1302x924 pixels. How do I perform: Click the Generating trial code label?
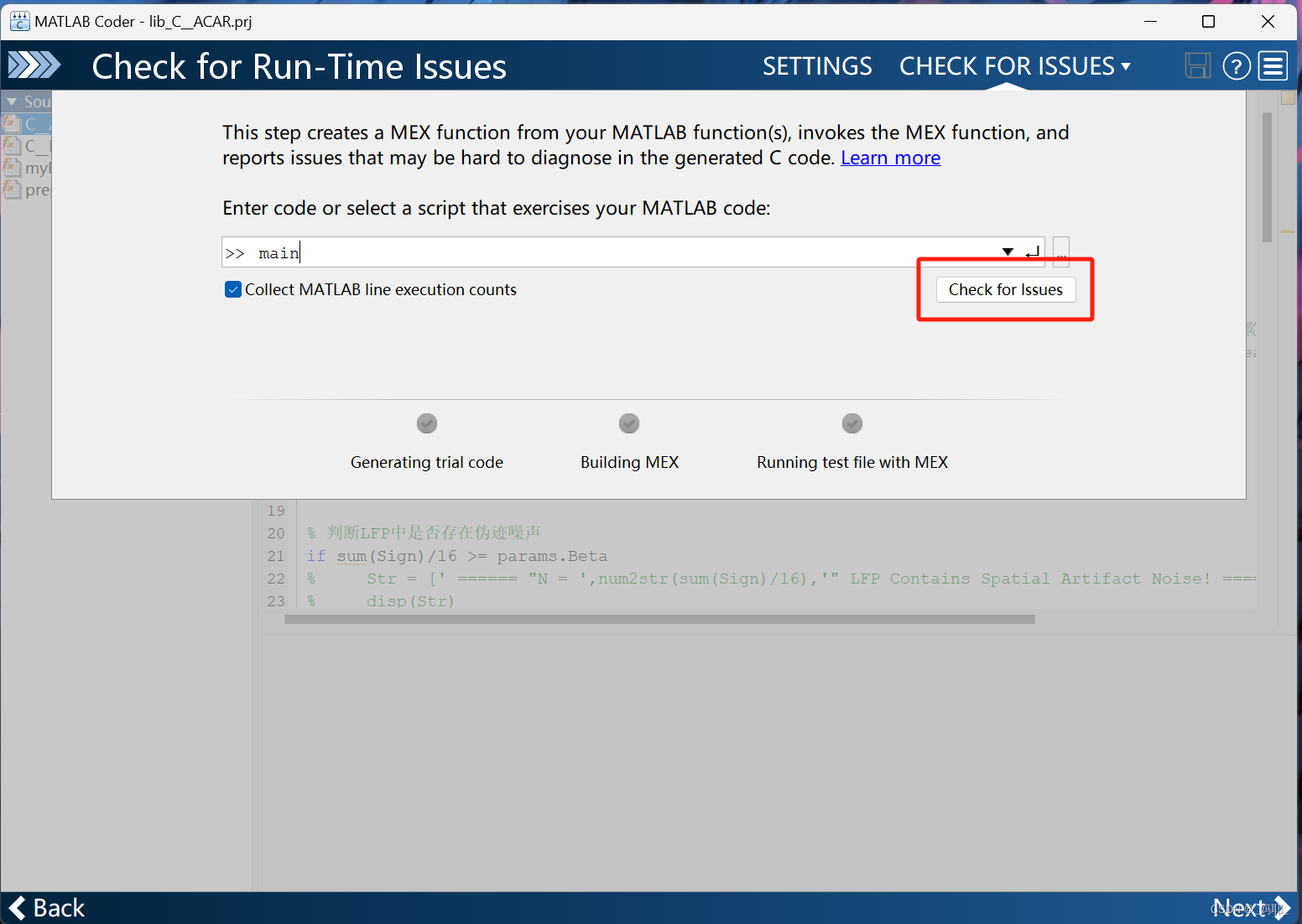pos(427,462)
